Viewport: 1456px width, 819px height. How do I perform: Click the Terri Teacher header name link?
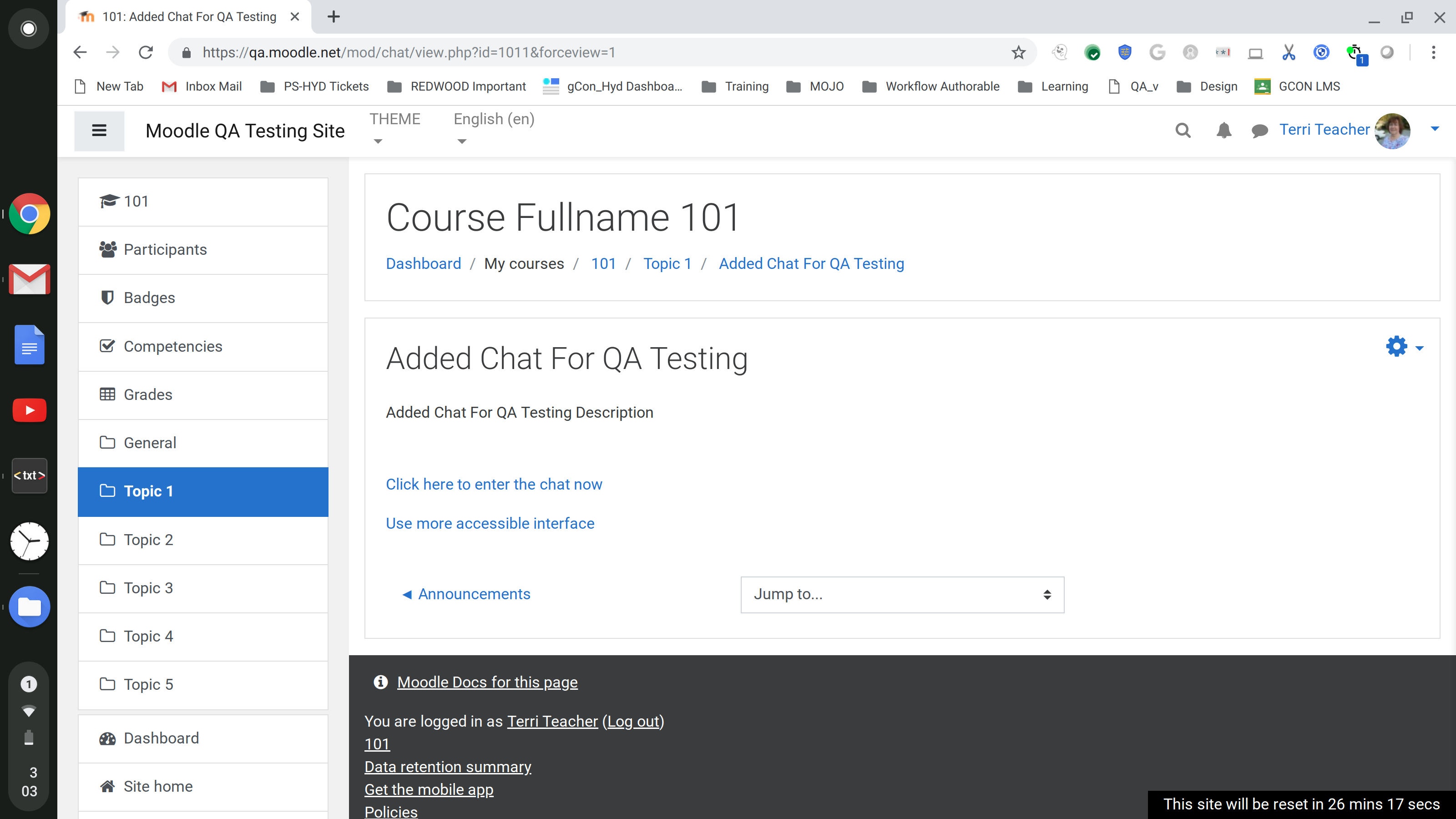1325,129
